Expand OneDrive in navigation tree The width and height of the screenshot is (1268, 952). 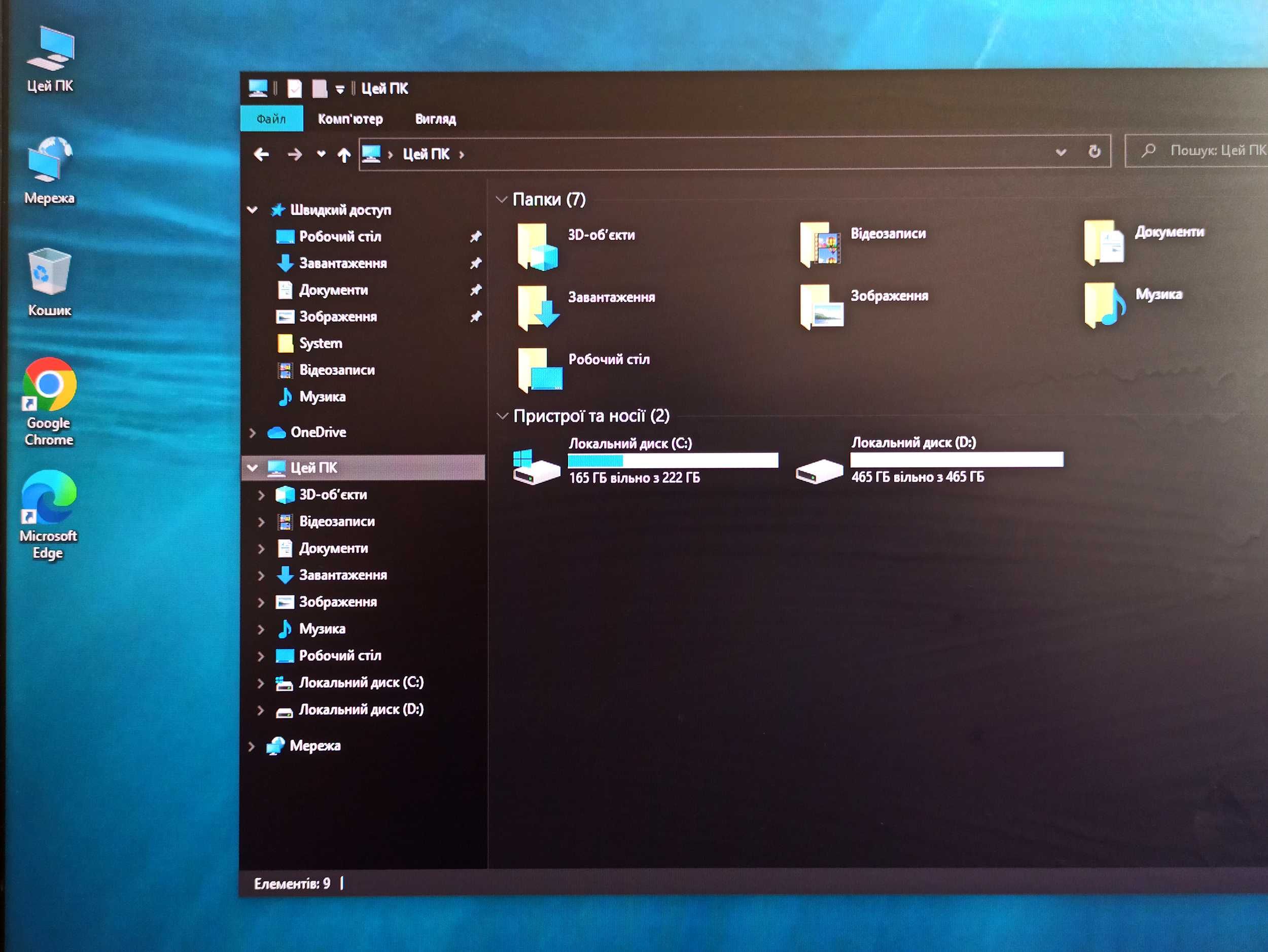(252, 433)
